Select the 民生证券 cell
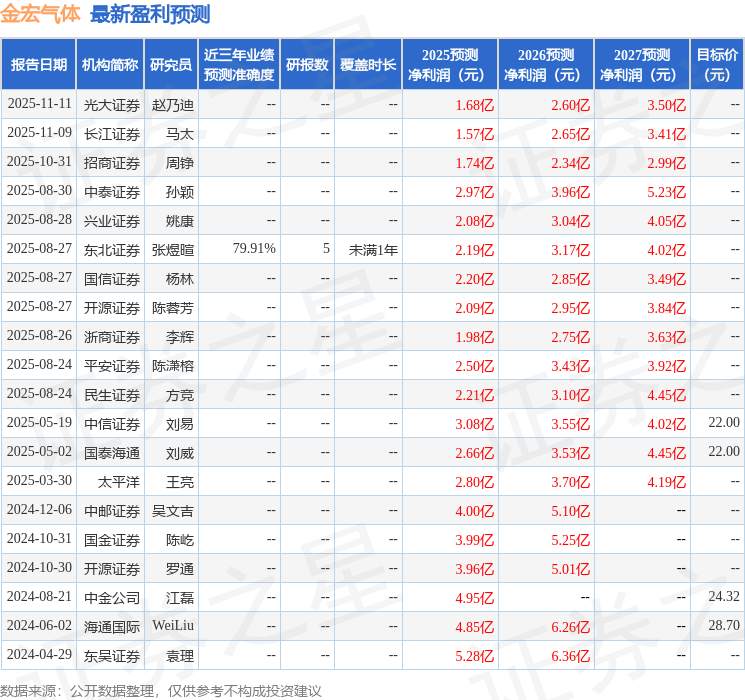This screenshot has width=745, height=700. point(112,395)
